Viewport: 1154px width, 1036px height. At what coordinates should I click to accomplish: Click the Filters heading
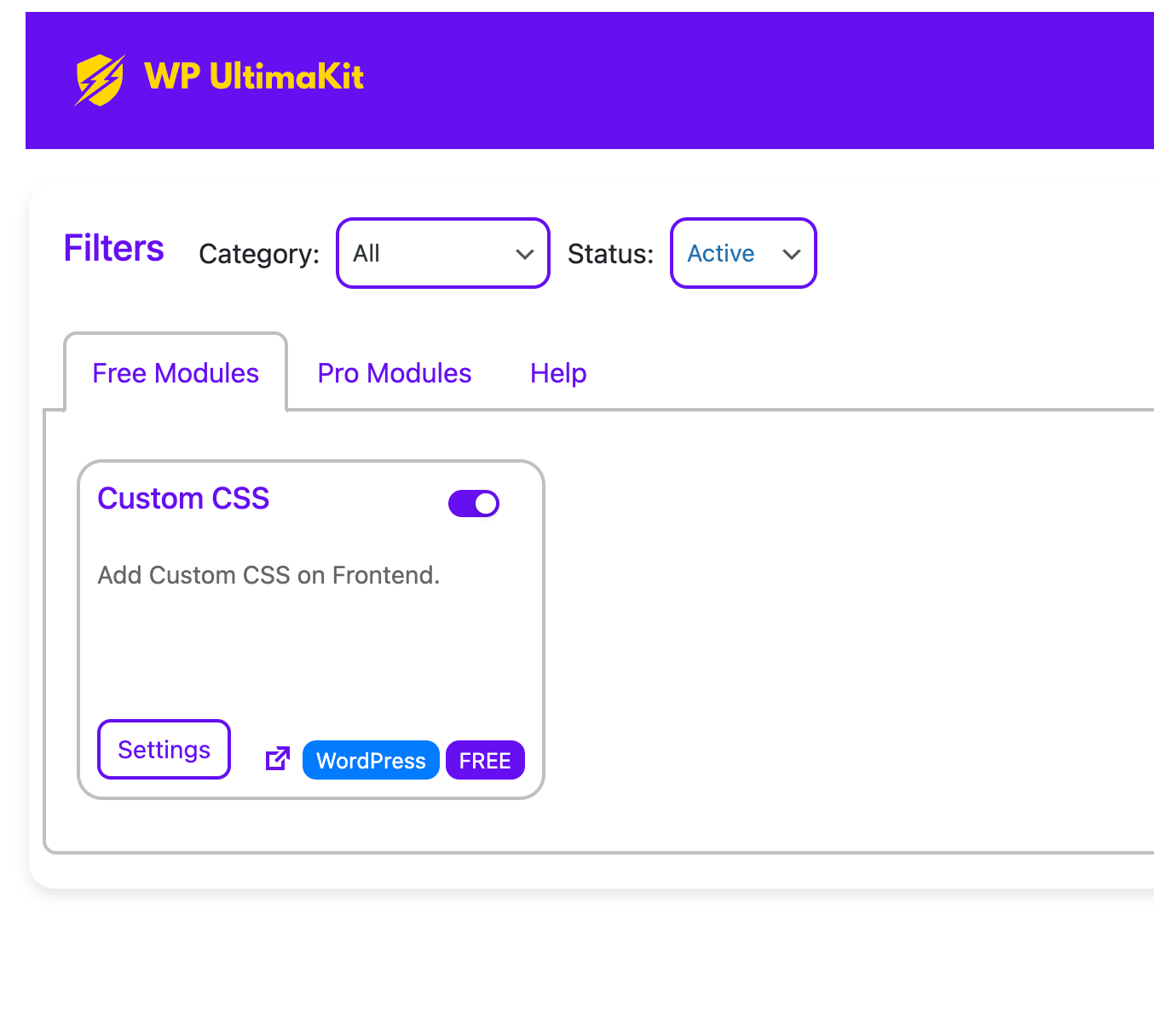114,249
